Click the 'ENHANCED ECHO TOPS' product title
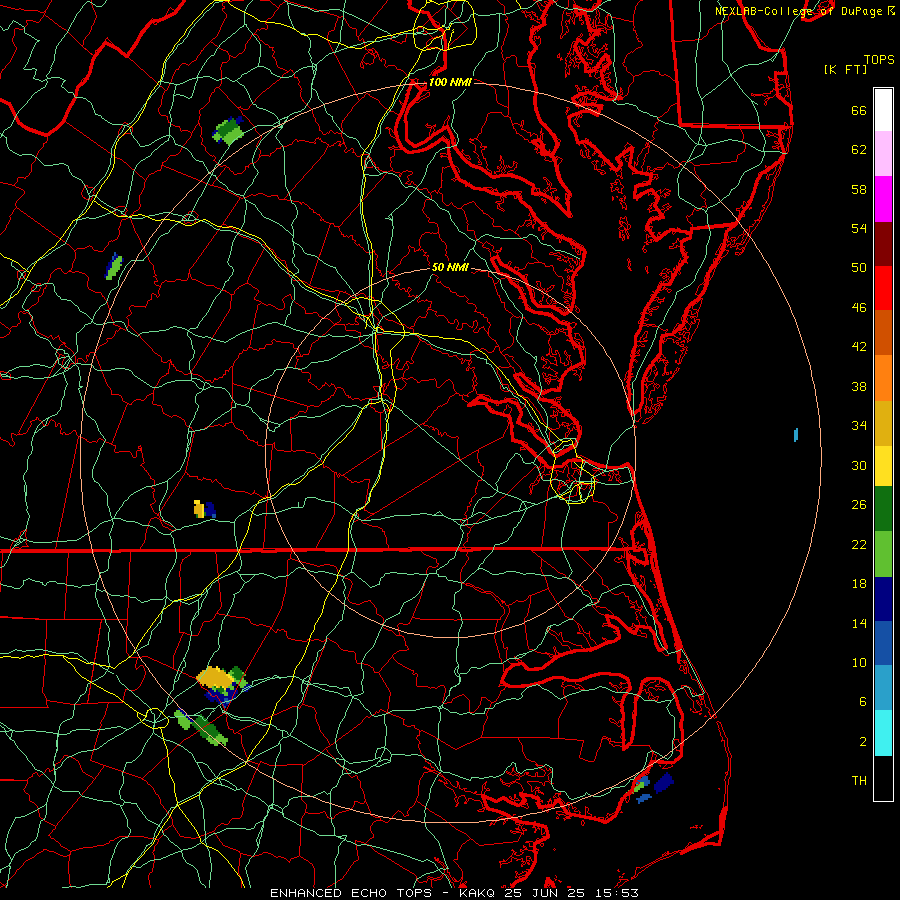The image size is (900, 900). pyautogui.click(x=355, y=893)
